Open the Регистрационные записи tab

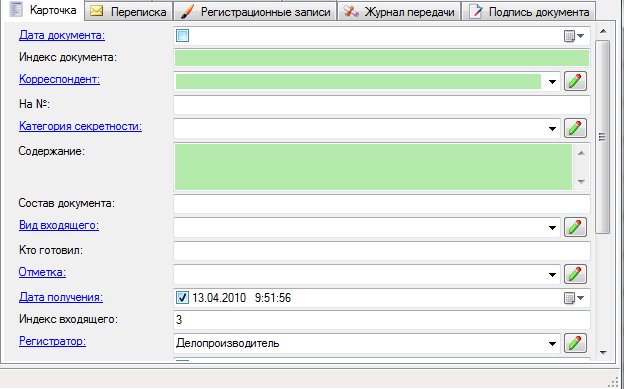tap(255, 12)
